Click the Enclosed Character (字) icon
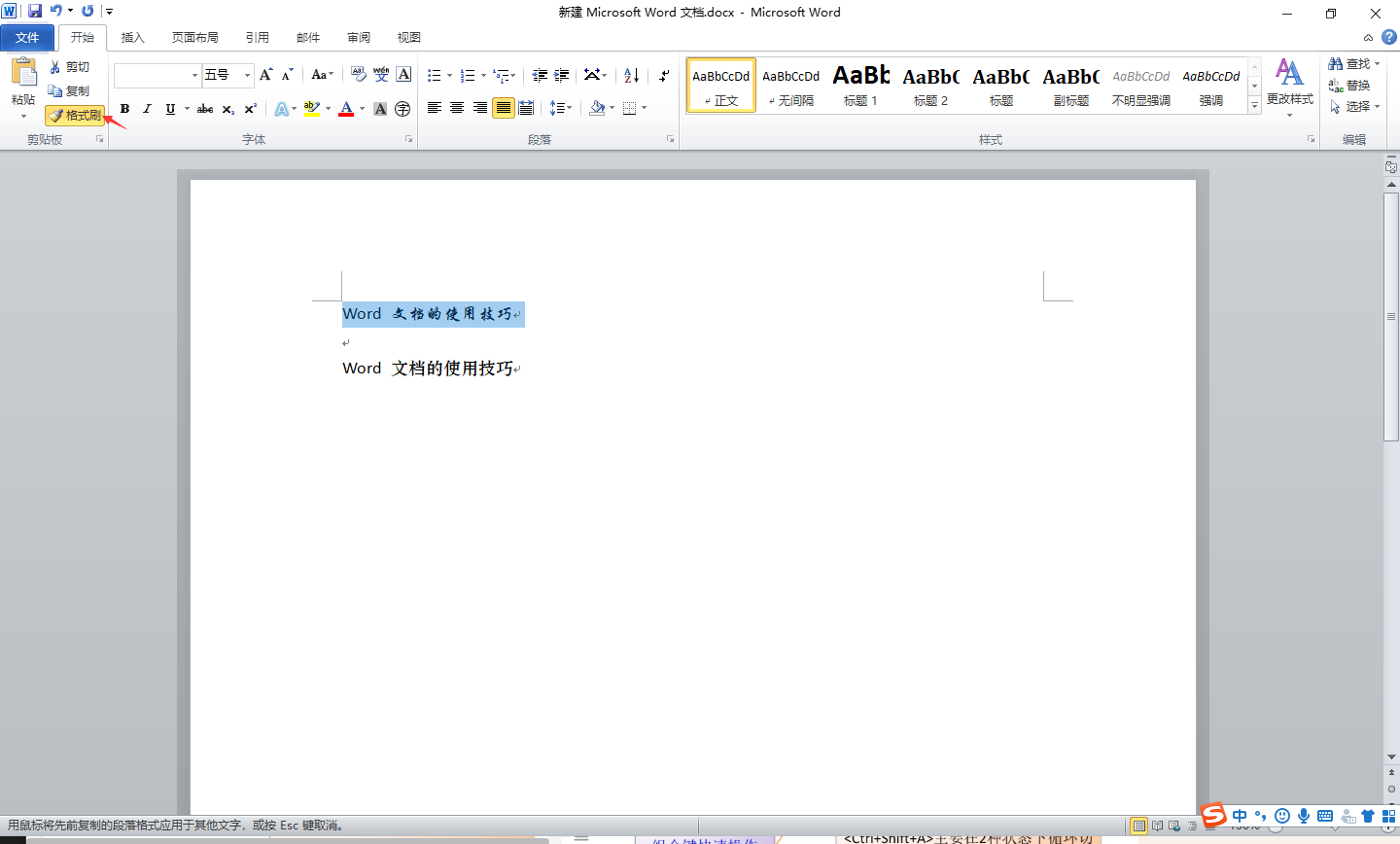 coord(402,109)
